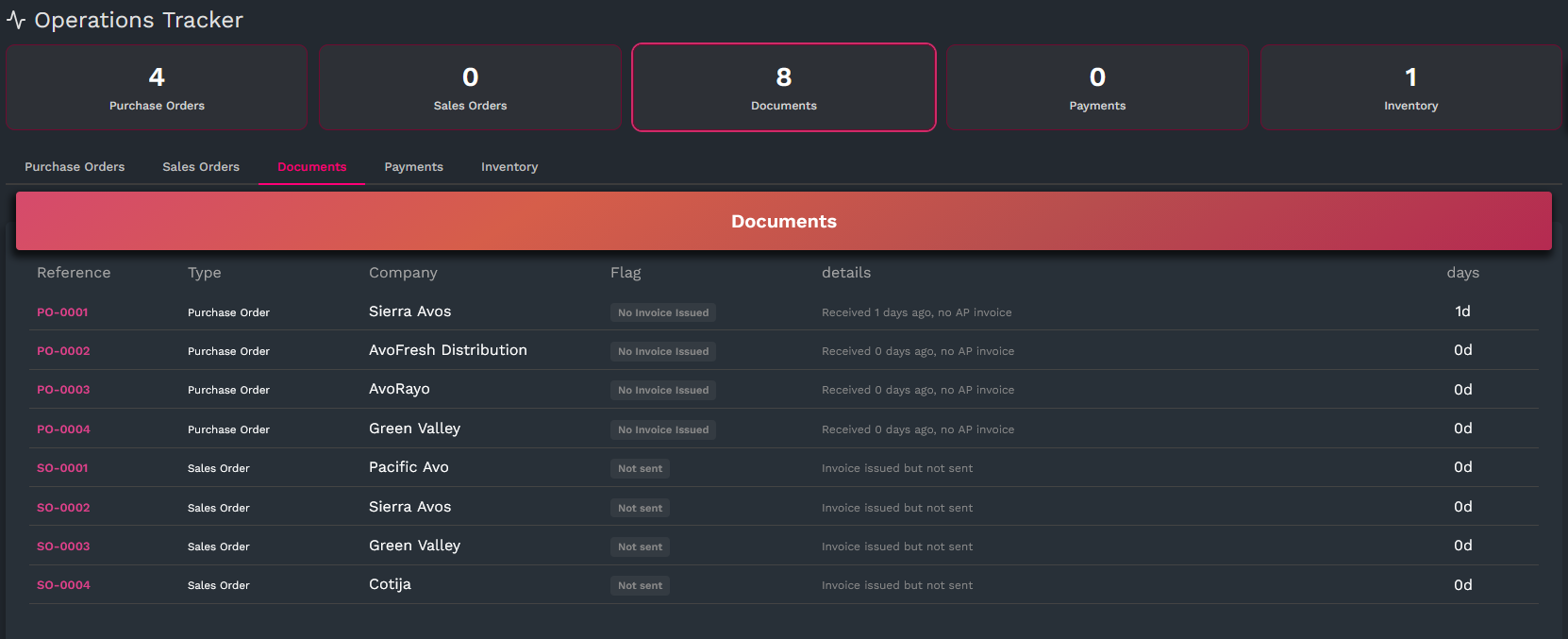The width and height of the screenshot is (1568, 639).
Task: Select the Documents summary card
Action: click(x=784, y=87)
